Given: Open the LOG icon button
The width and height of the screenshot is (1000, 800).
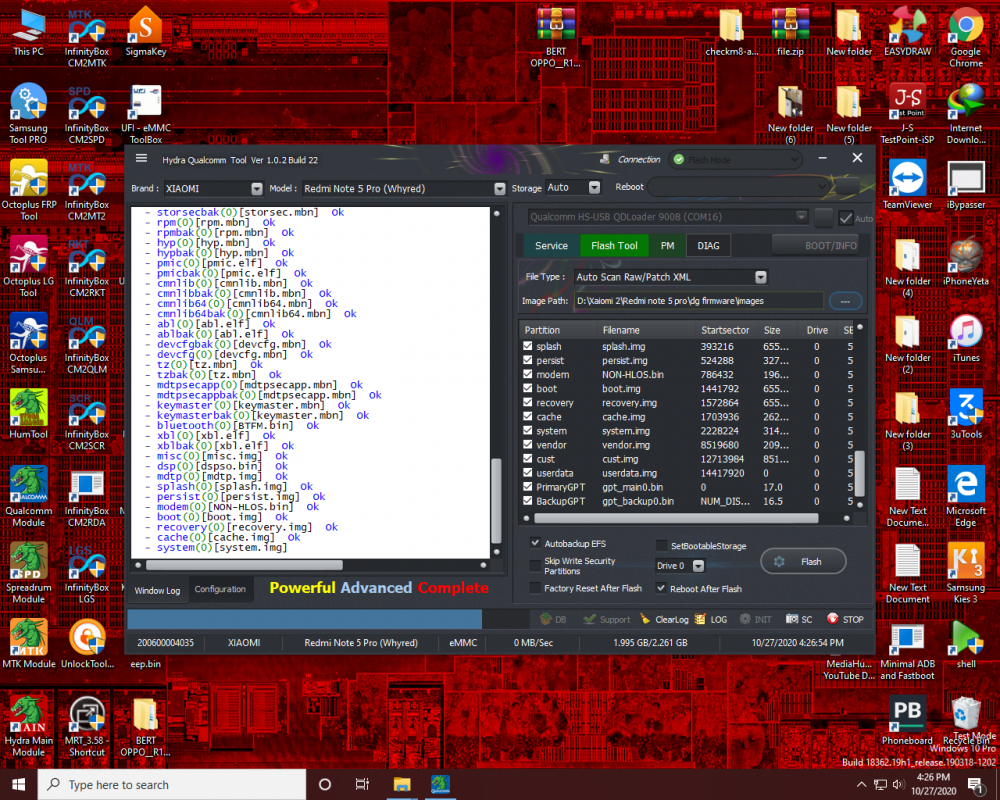Looking at the screenshot, I should tap(710, 619).
